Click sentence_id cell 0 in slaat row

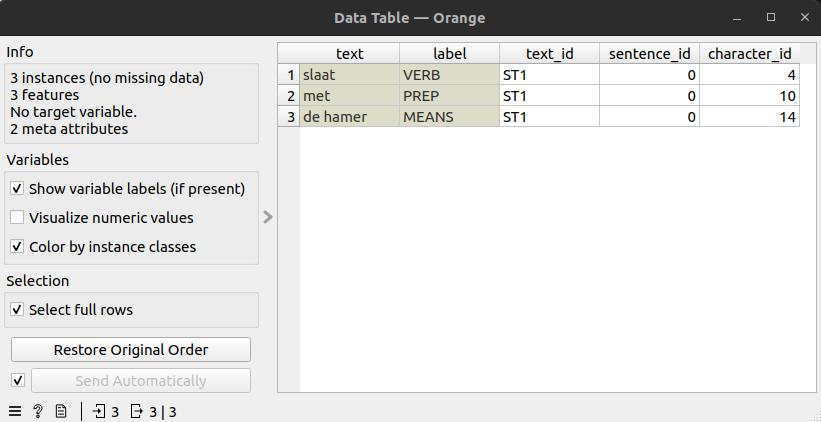[x=649, y=75]
